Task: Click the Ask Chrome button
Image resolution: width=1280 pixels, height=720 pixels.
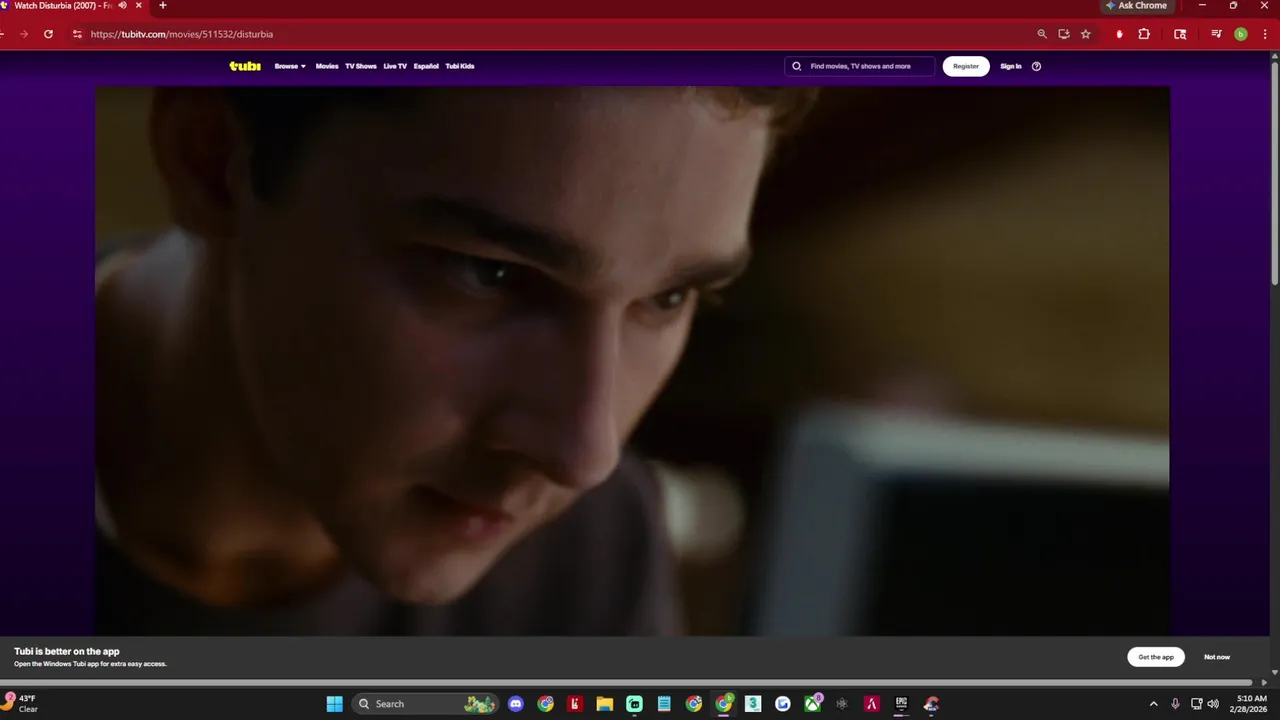Action: [x=1136, y=6]
